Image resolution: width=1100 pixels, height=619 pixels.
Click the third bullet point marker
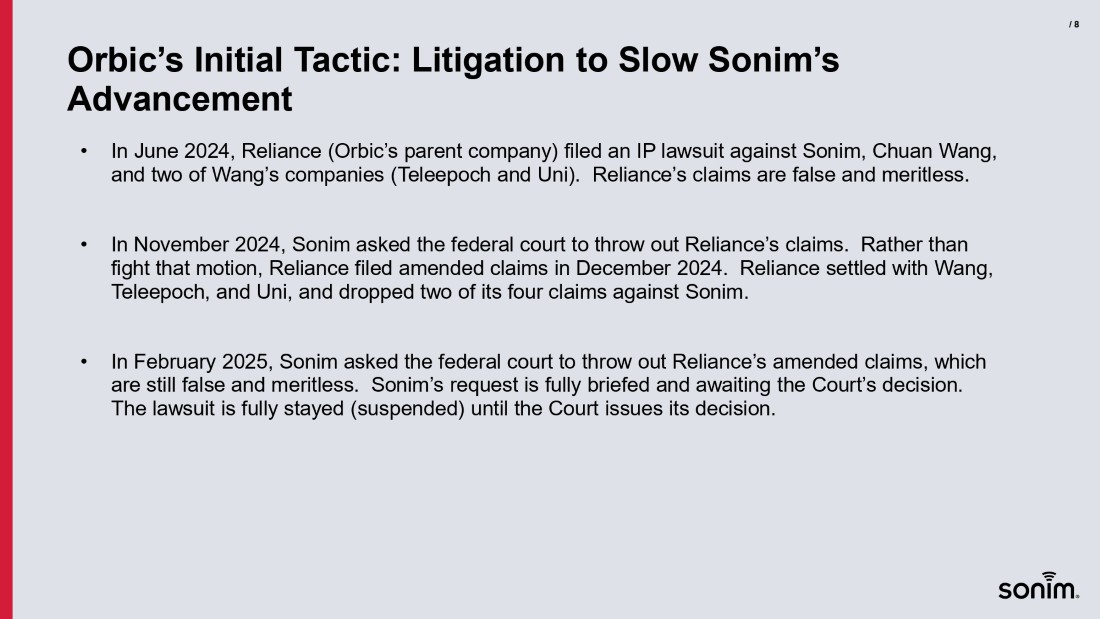point(85,362)
